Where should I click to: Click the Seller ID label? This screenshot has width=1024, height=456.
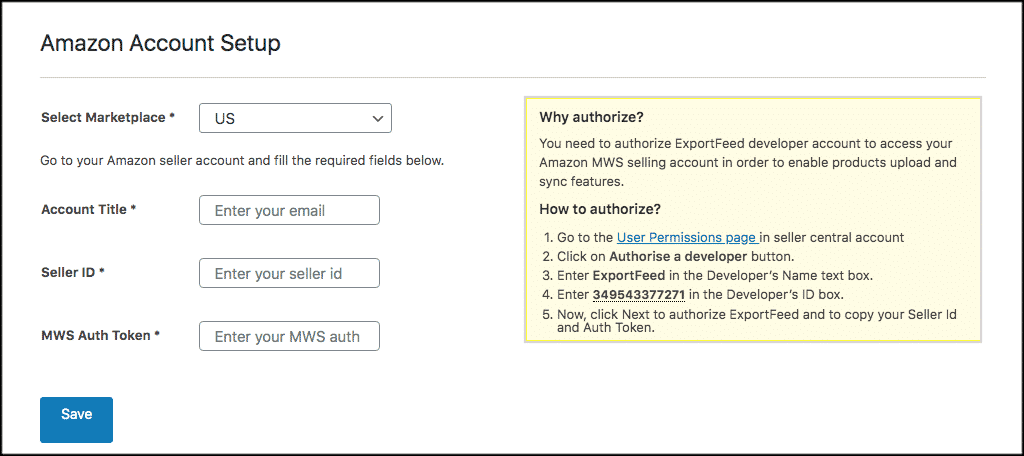(73, 272)
